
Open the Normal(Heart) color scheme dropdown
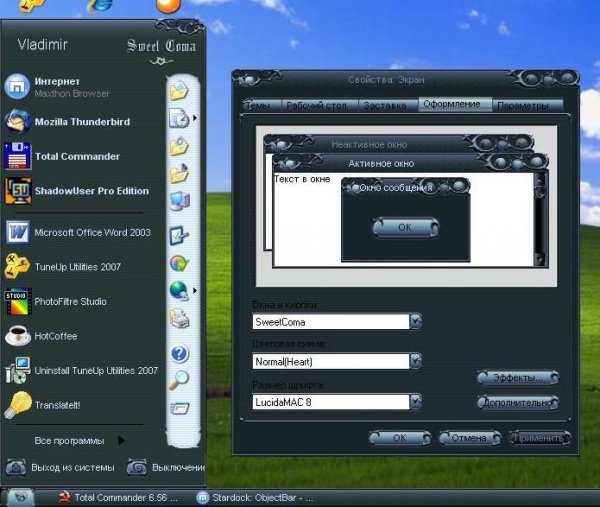pos(416,361)
